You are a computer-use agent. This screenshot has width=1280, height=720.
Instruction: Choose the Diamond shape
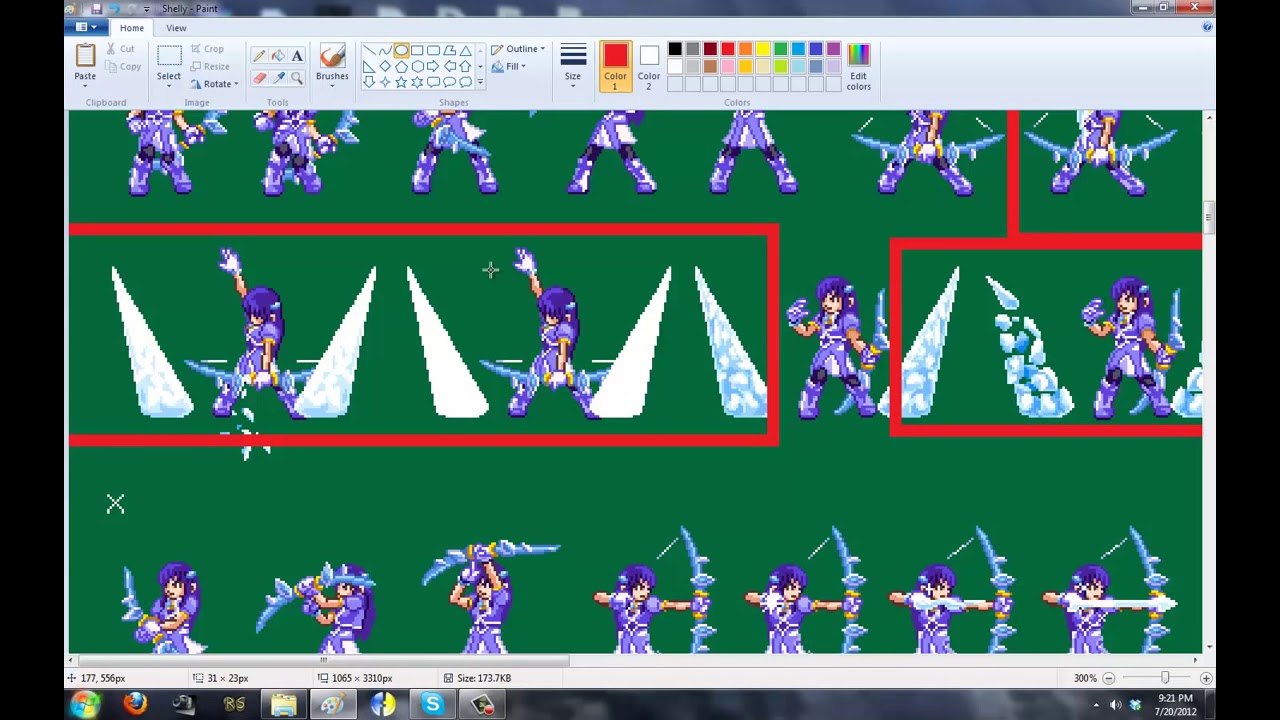pyautogui.click(x=385, y=66)
